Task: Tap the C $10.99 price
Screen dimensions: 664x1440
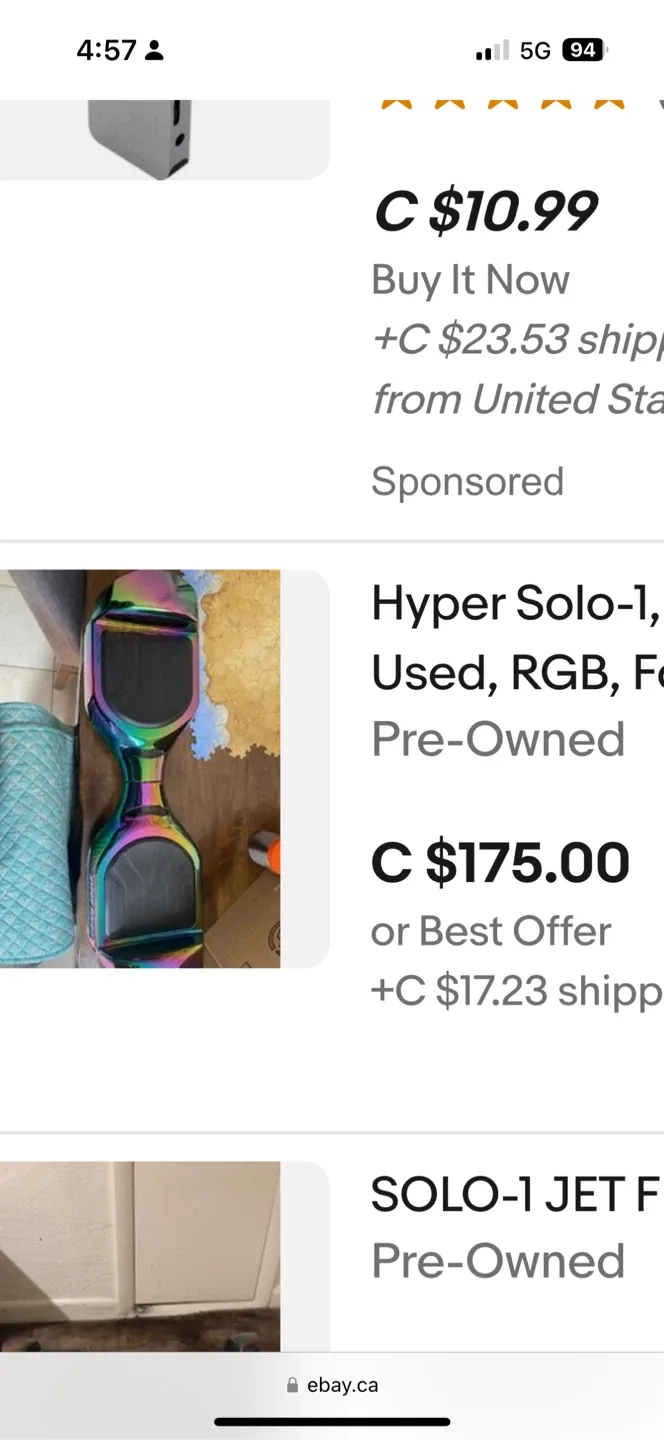Action: click(x=485, y=211)
